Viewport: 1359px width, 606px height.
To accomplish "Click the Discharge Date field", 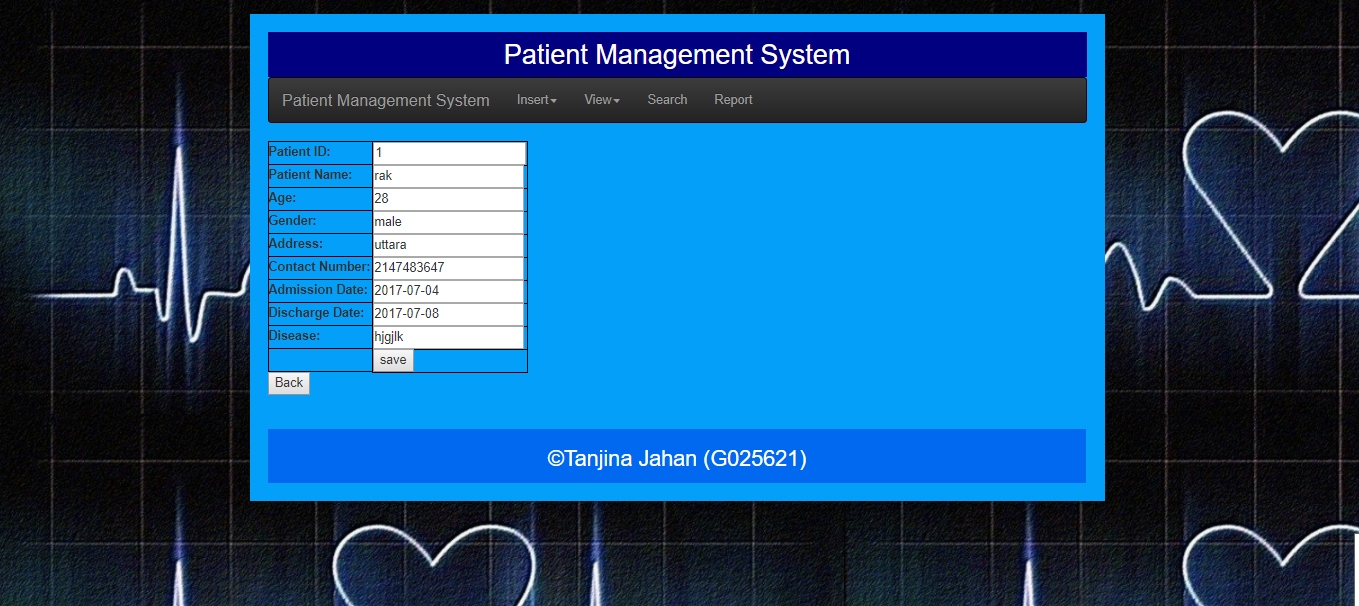I will [448, 314].
